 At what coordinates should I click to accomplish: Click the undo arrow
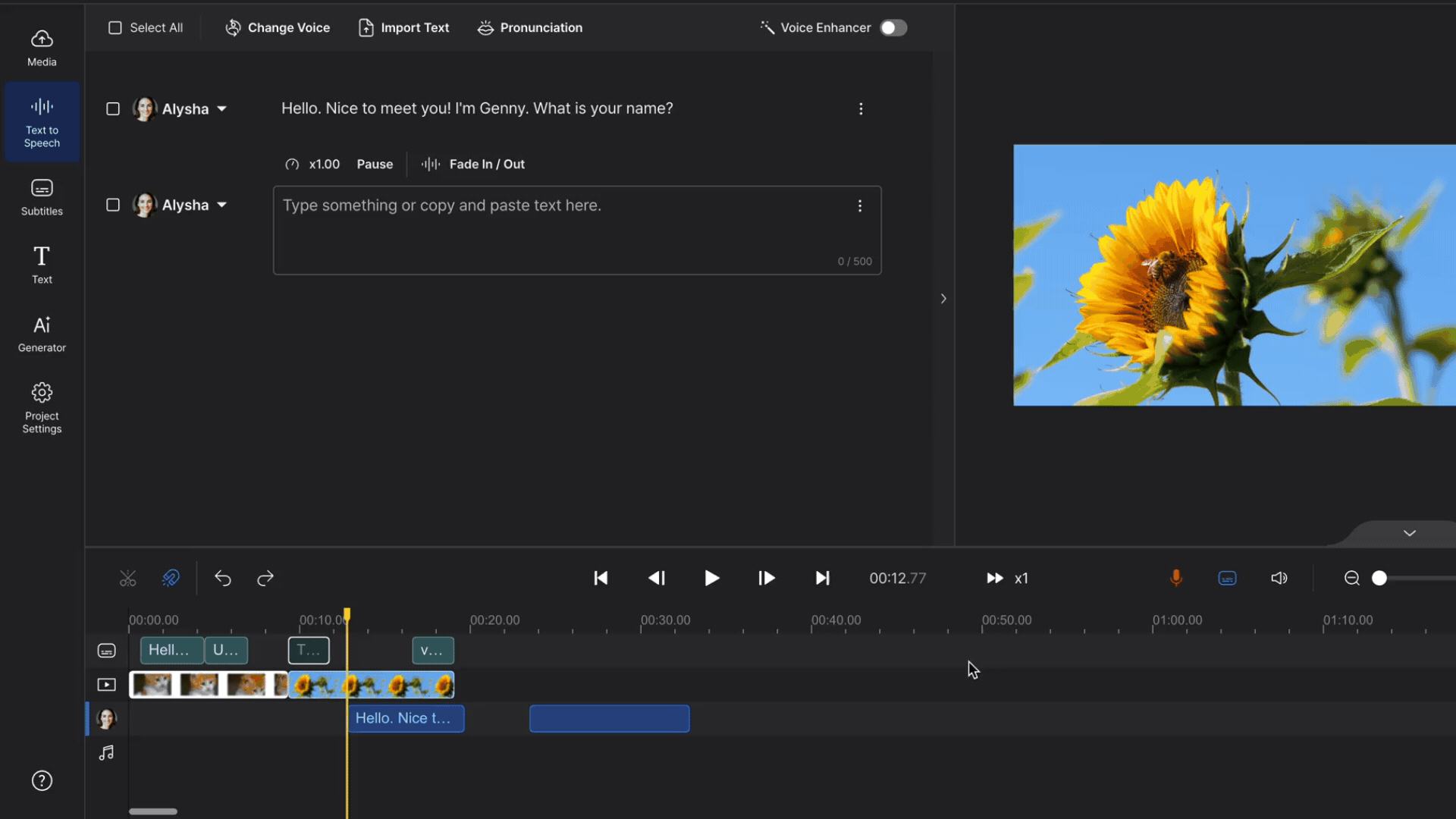[222, 579]
